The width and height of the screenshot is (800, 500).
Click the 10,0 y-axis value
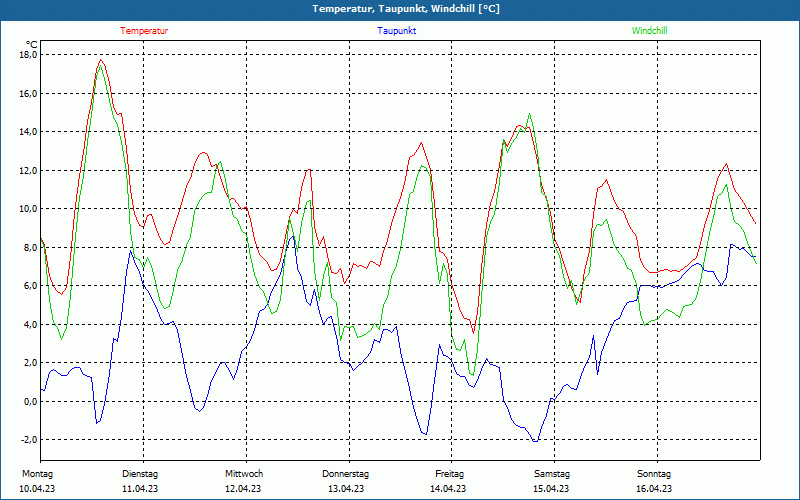click(x=28, y=209)
